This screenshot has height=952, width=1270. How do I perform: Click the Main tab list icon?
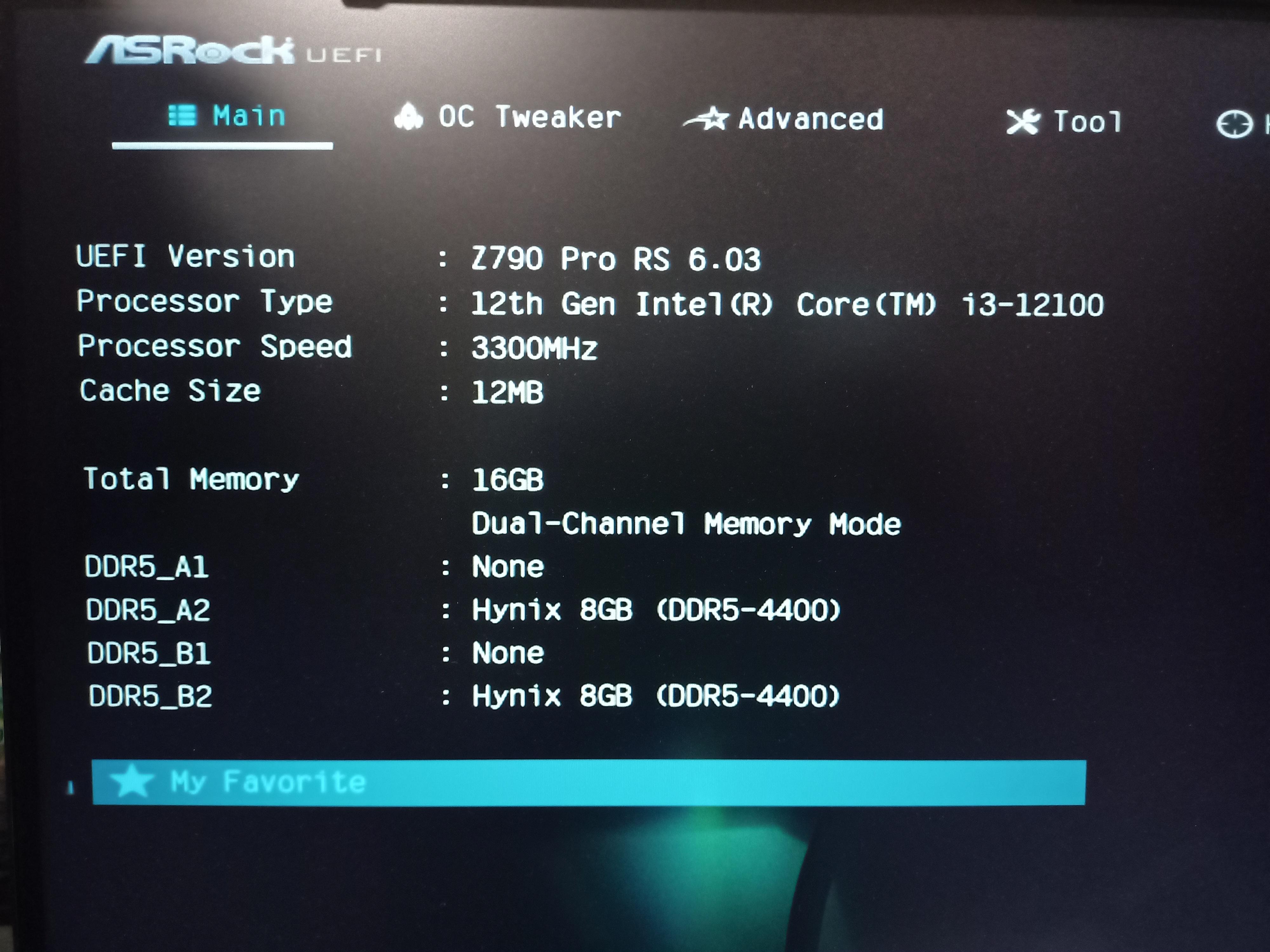click(183, 115)
